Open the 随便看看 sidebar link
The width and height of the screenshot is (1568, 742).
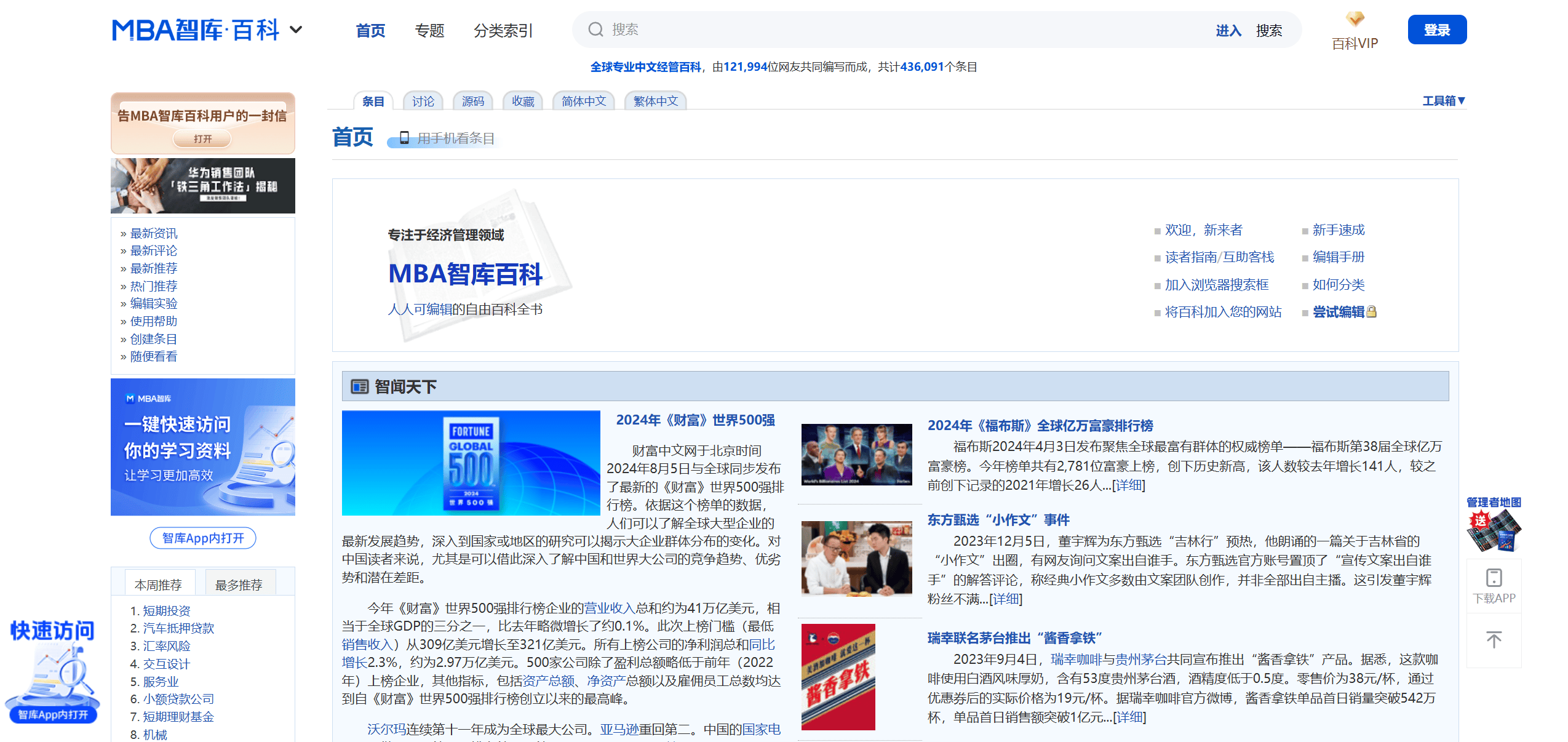click(153, 356)
